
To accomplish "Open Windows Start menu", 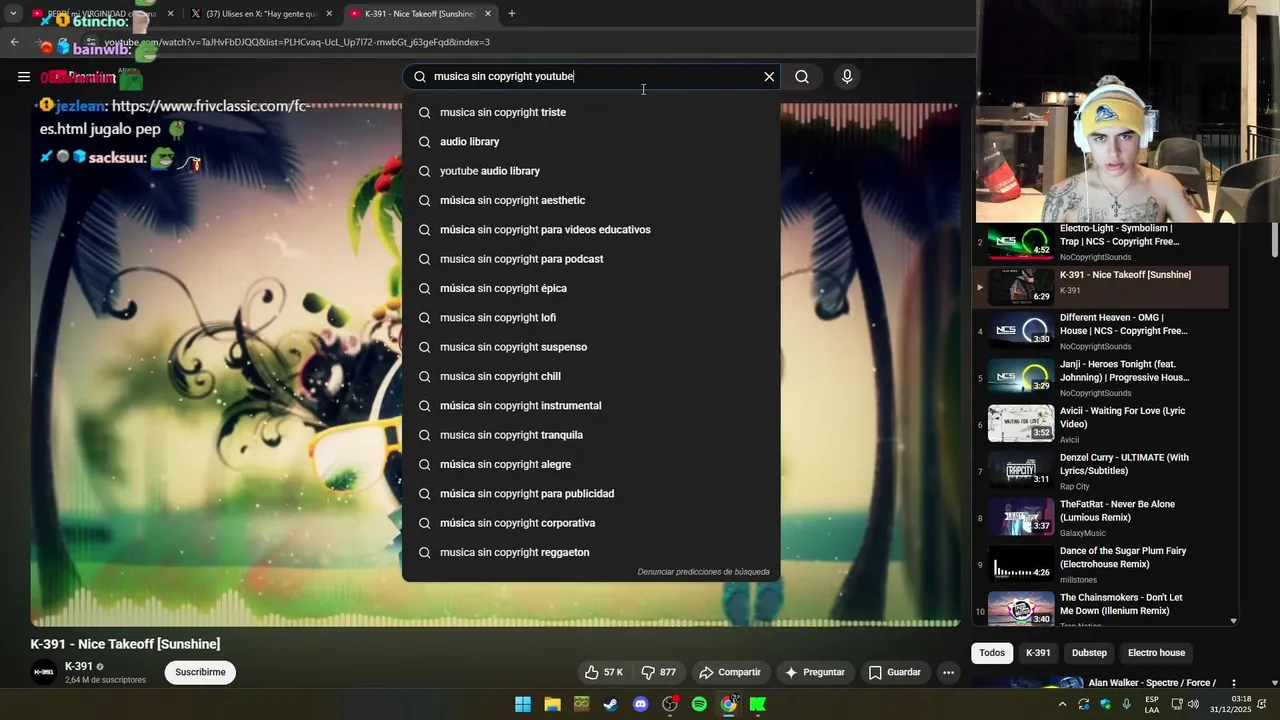I will tap(523, 704).
